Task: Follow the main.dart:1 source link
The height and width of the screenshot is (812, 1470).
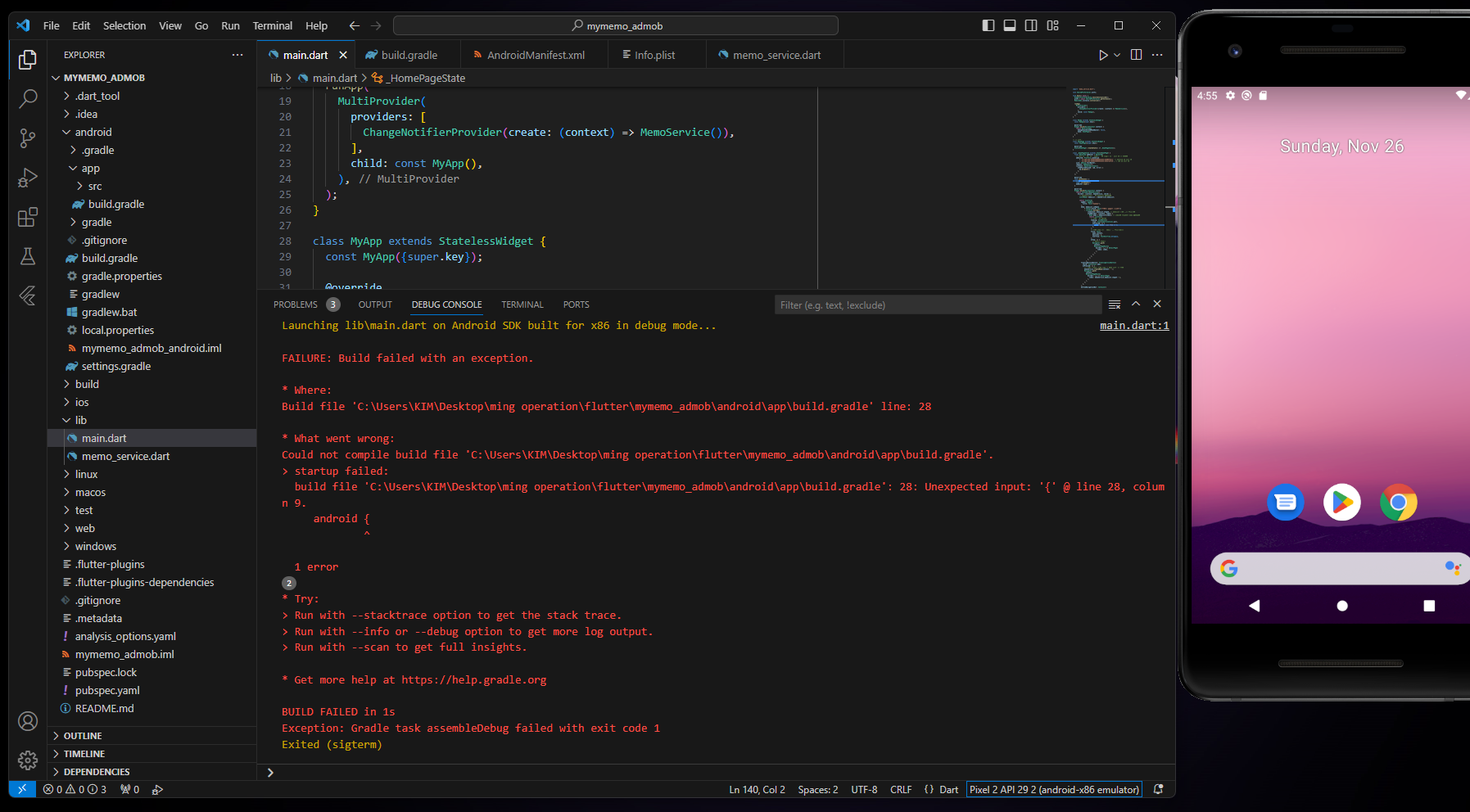Action: [x=1134, y=325]
